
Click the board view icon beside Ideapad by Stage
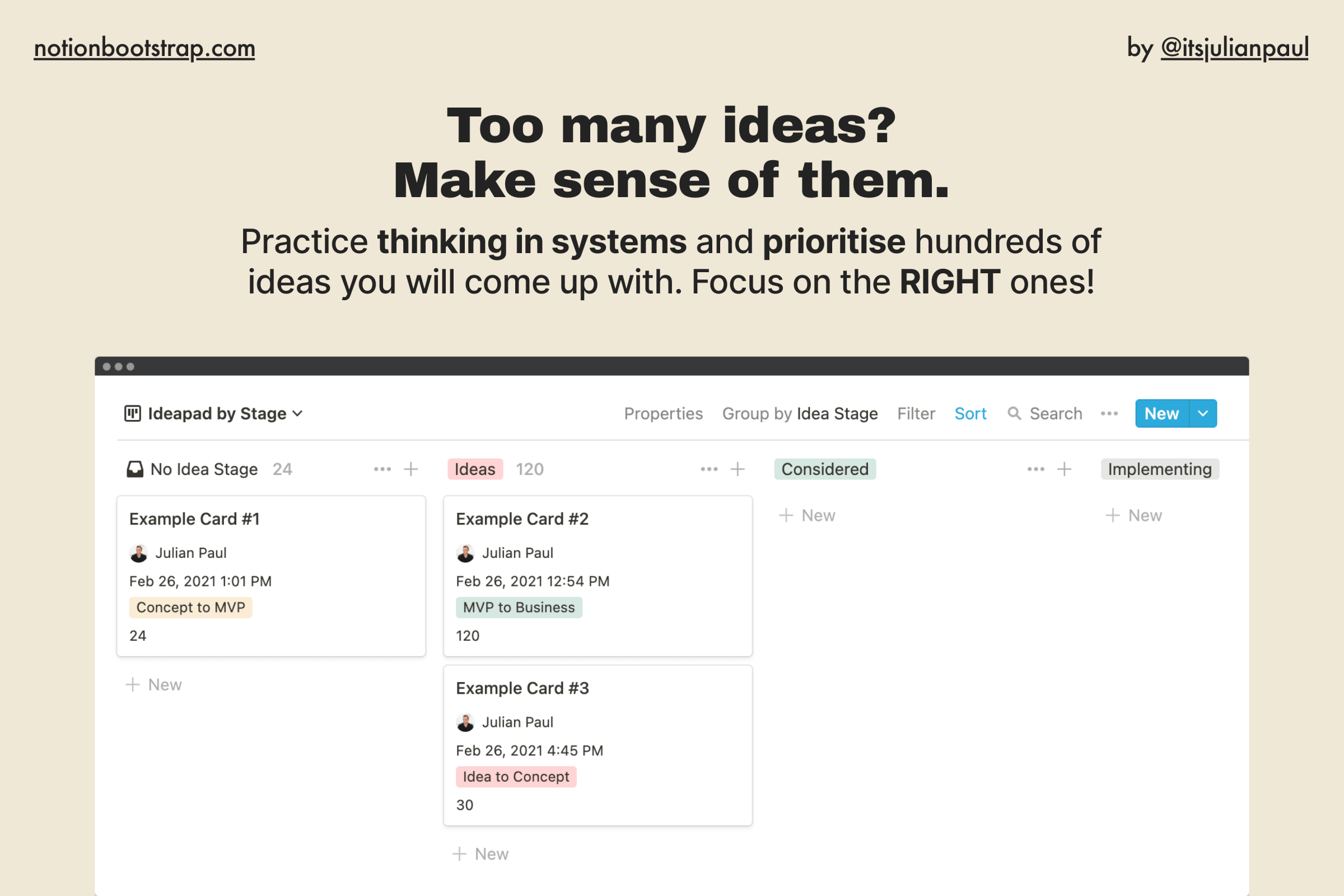click(132, 413)
